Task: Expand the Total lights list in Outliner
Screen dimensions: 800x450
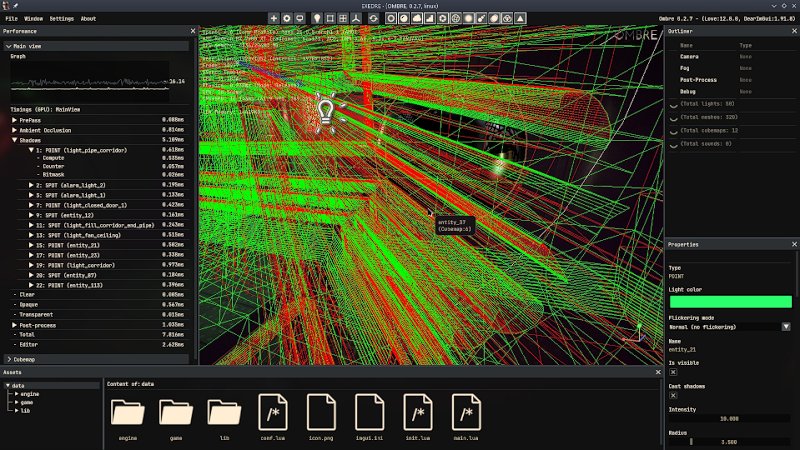Action: pos(672,104)
